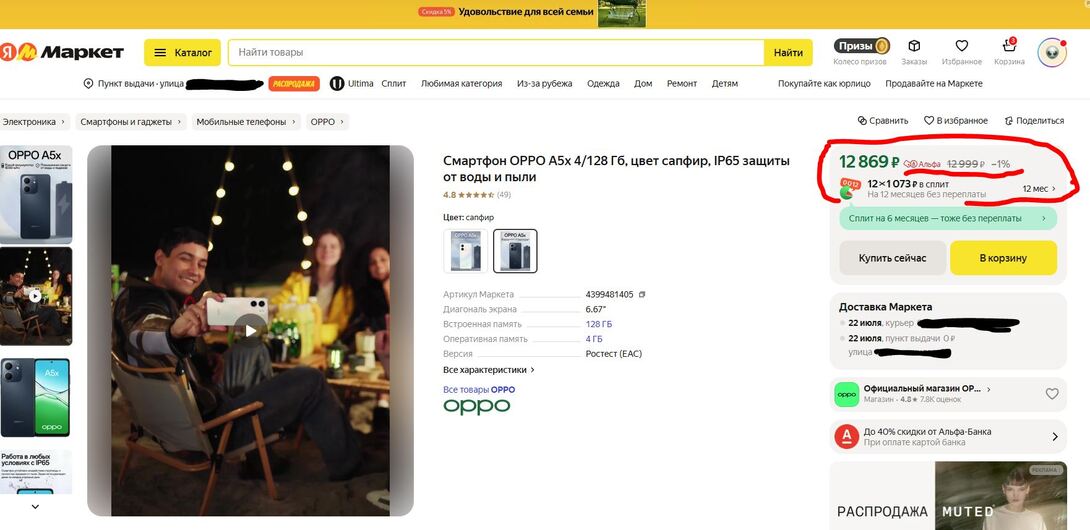1090x530 pixels.
Task: Open the Заказы orders icon
Action: 914,47
